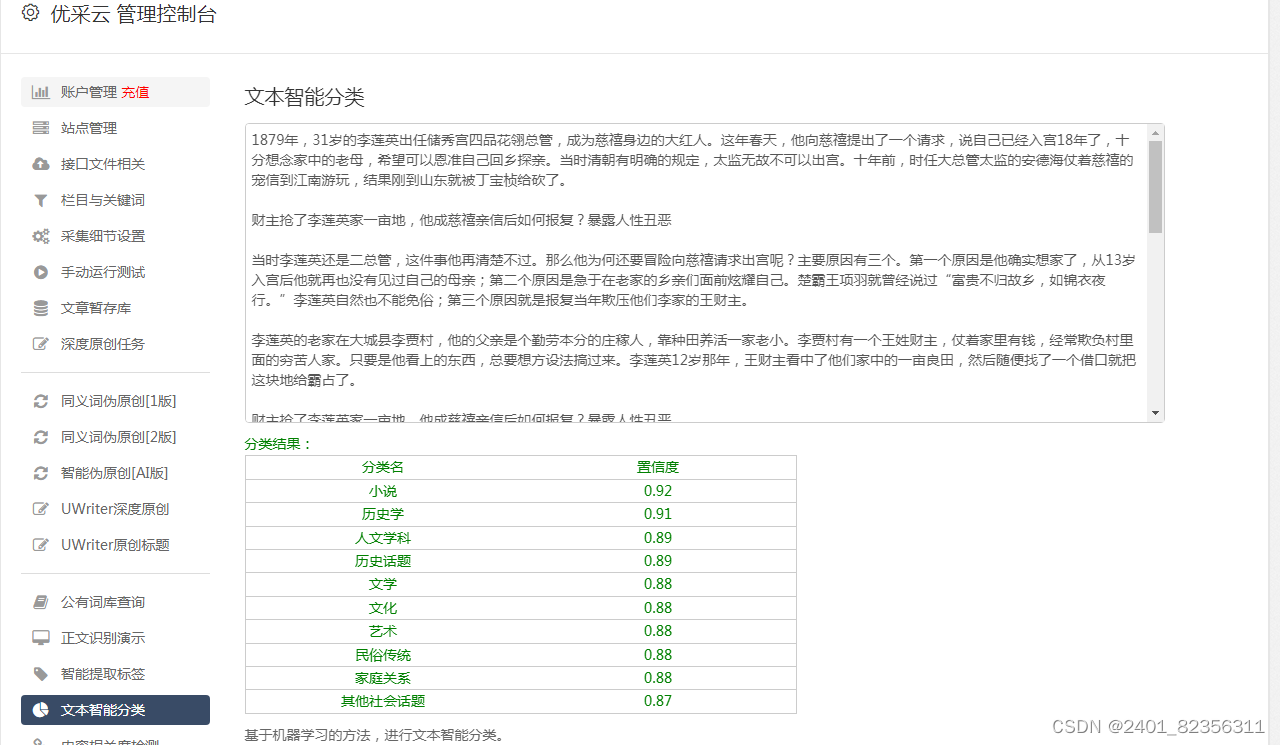This screenshot has width=1280, height=745.
Task: Click the refresh icon for 智能伪原创[AI版]
Action: click(x=41, y=473)
